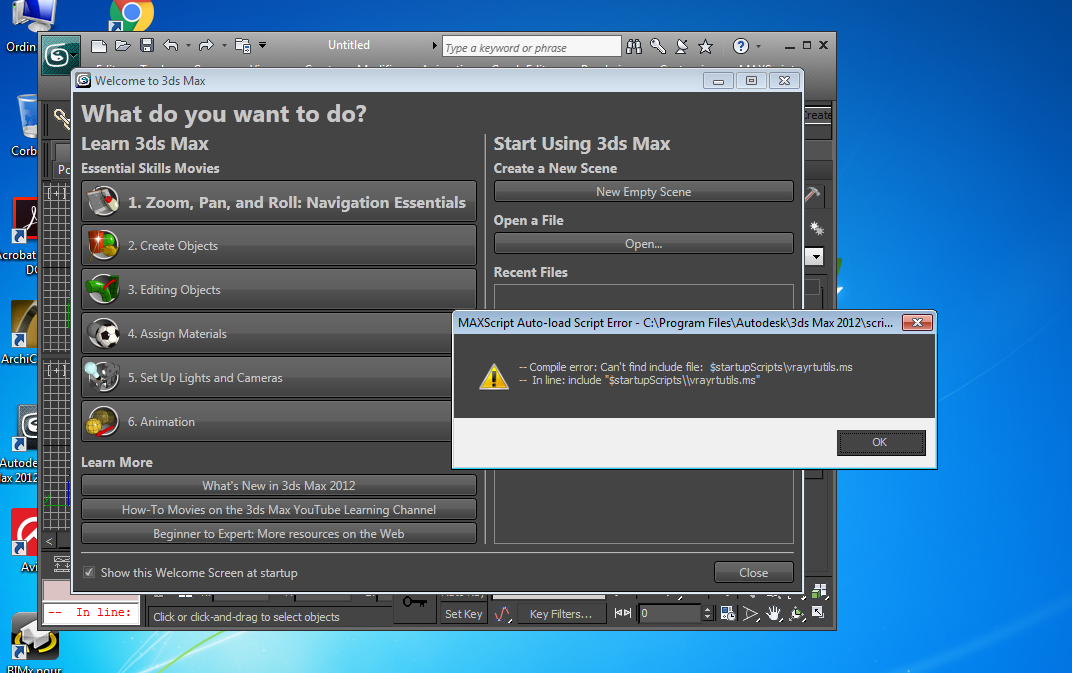The image size is (1072, 673).
Task: Click the MAXScript listener "In line:" field
Action: click(91, 613)
